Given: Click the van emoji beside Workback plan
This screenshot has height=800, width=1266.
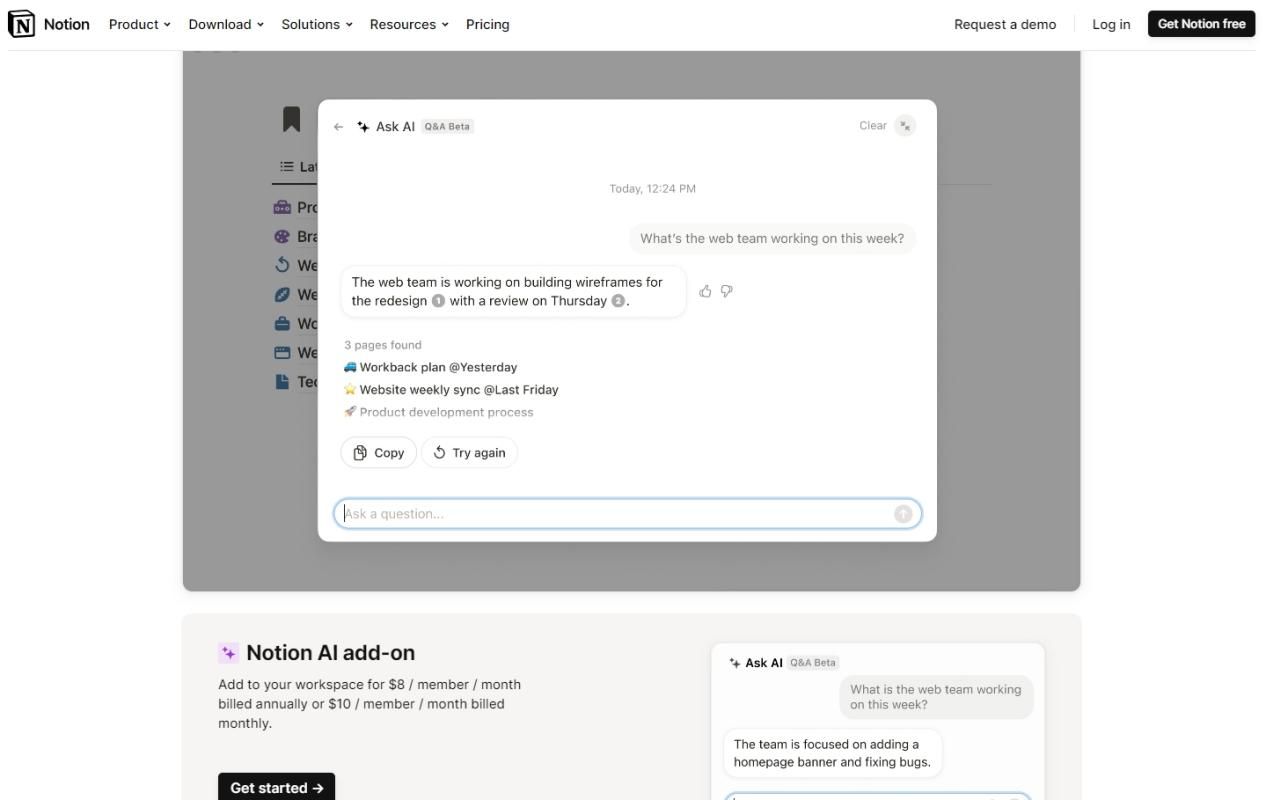Looking at the screenshot, I should click(350, 367).
